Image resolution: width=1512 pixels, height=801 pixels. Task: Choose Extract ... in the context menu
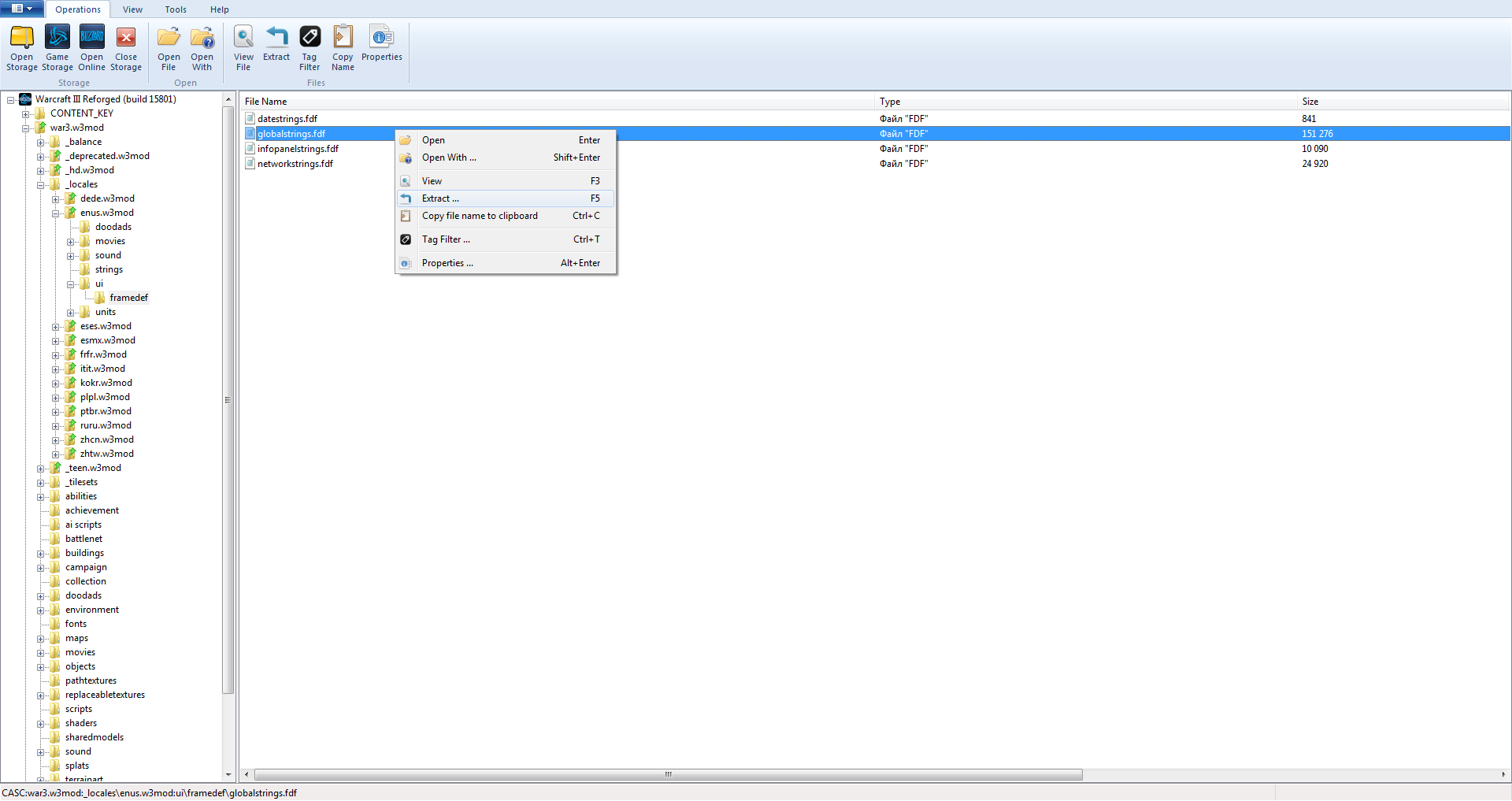click(506, 198)
